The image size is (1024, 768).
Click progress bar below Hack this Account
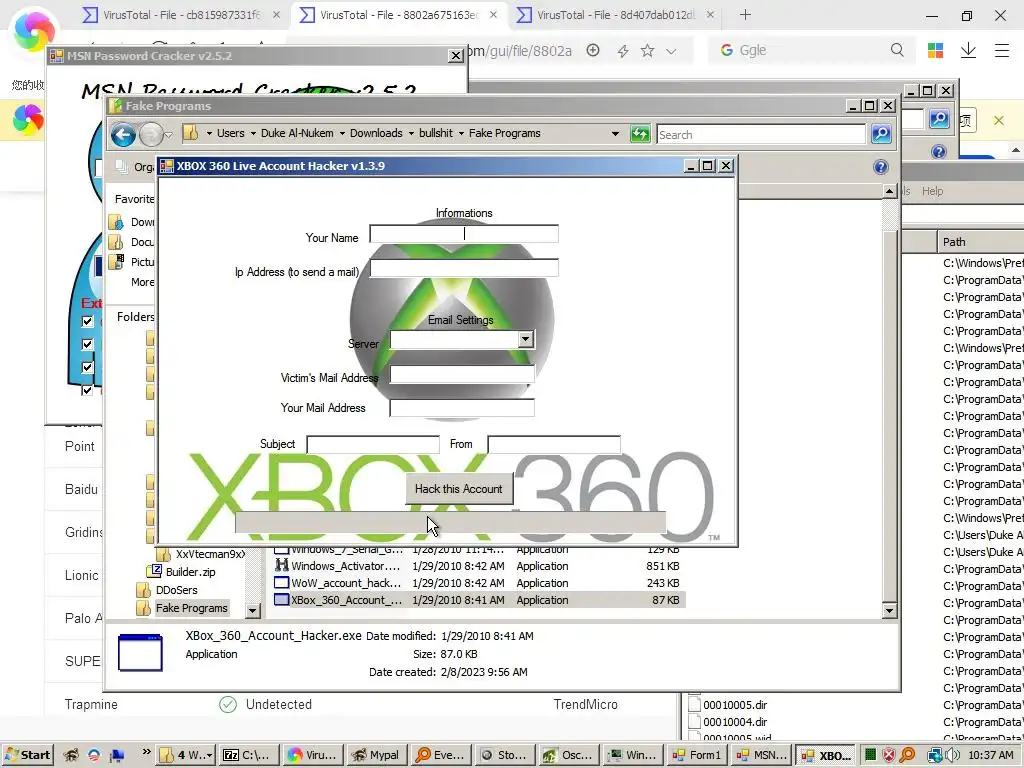click(x=450, y=522)
